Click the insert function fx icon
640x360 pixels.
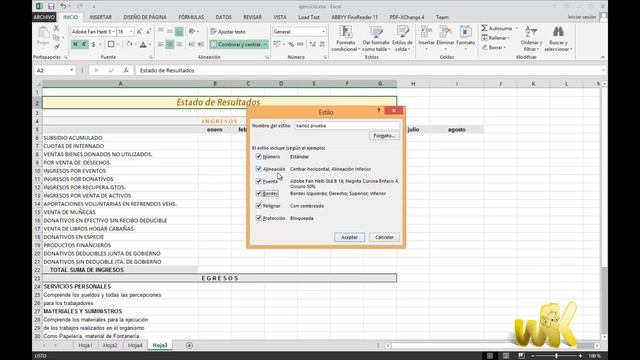coord(126,70)
